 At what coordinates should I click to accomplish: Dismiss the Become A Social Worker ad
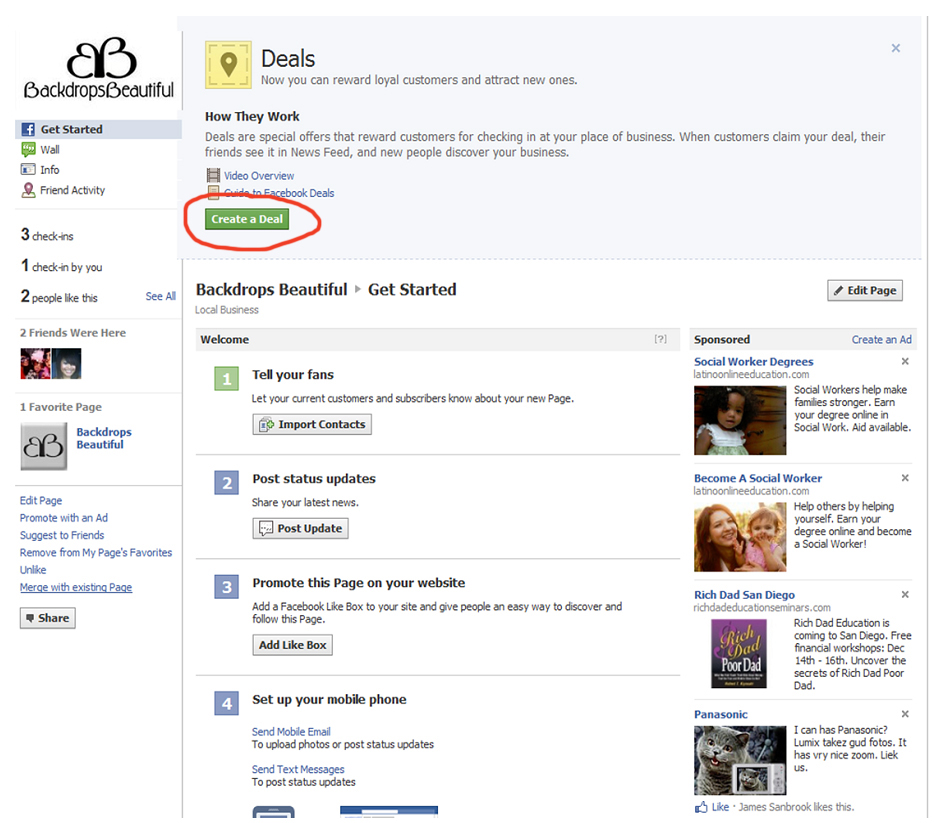click(x=905, y=478)
